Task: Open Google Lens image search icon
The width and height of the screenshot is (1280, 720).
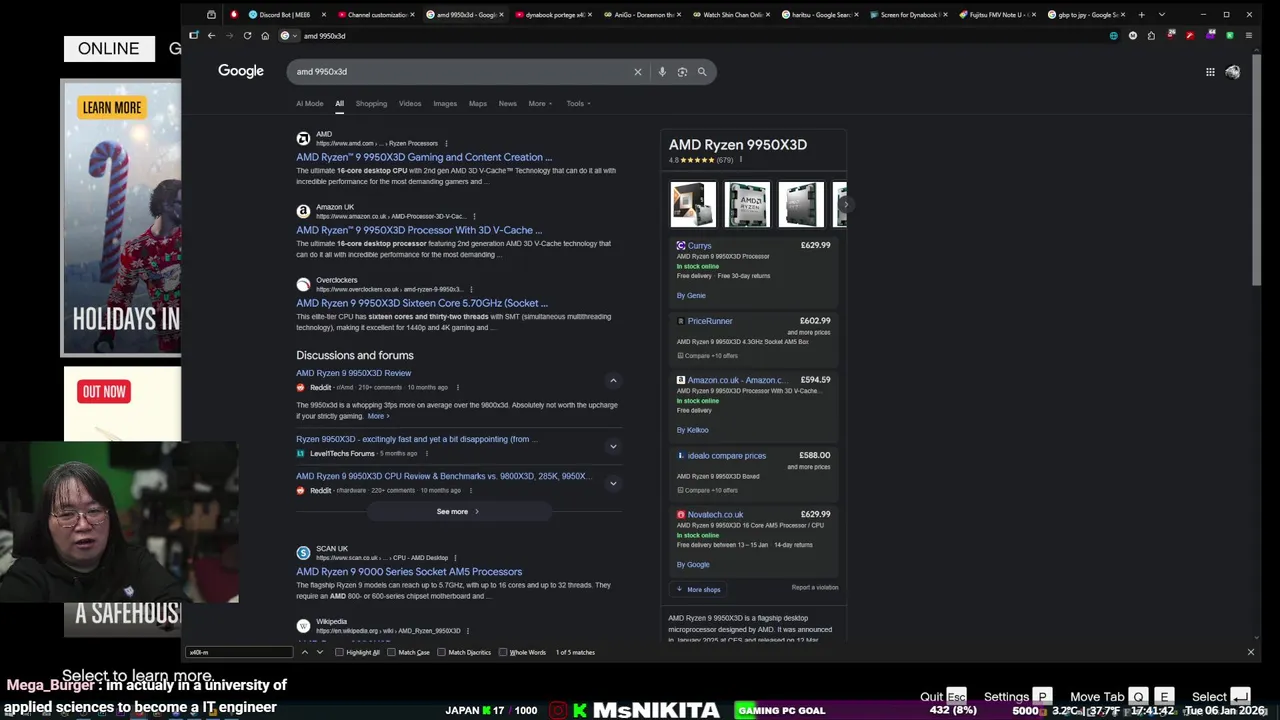Action: [682, 72]
